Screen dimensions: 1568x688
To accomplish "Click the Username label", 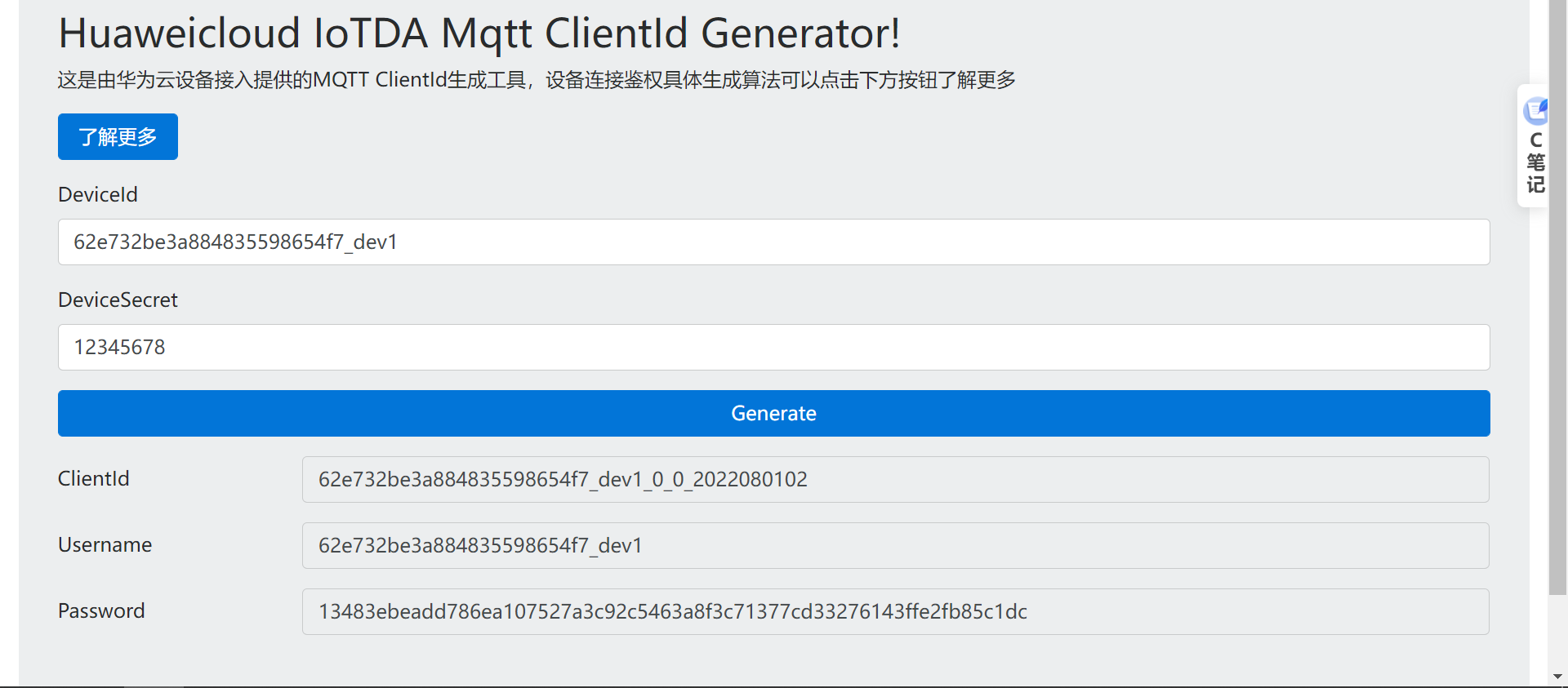I will [105, 545].
